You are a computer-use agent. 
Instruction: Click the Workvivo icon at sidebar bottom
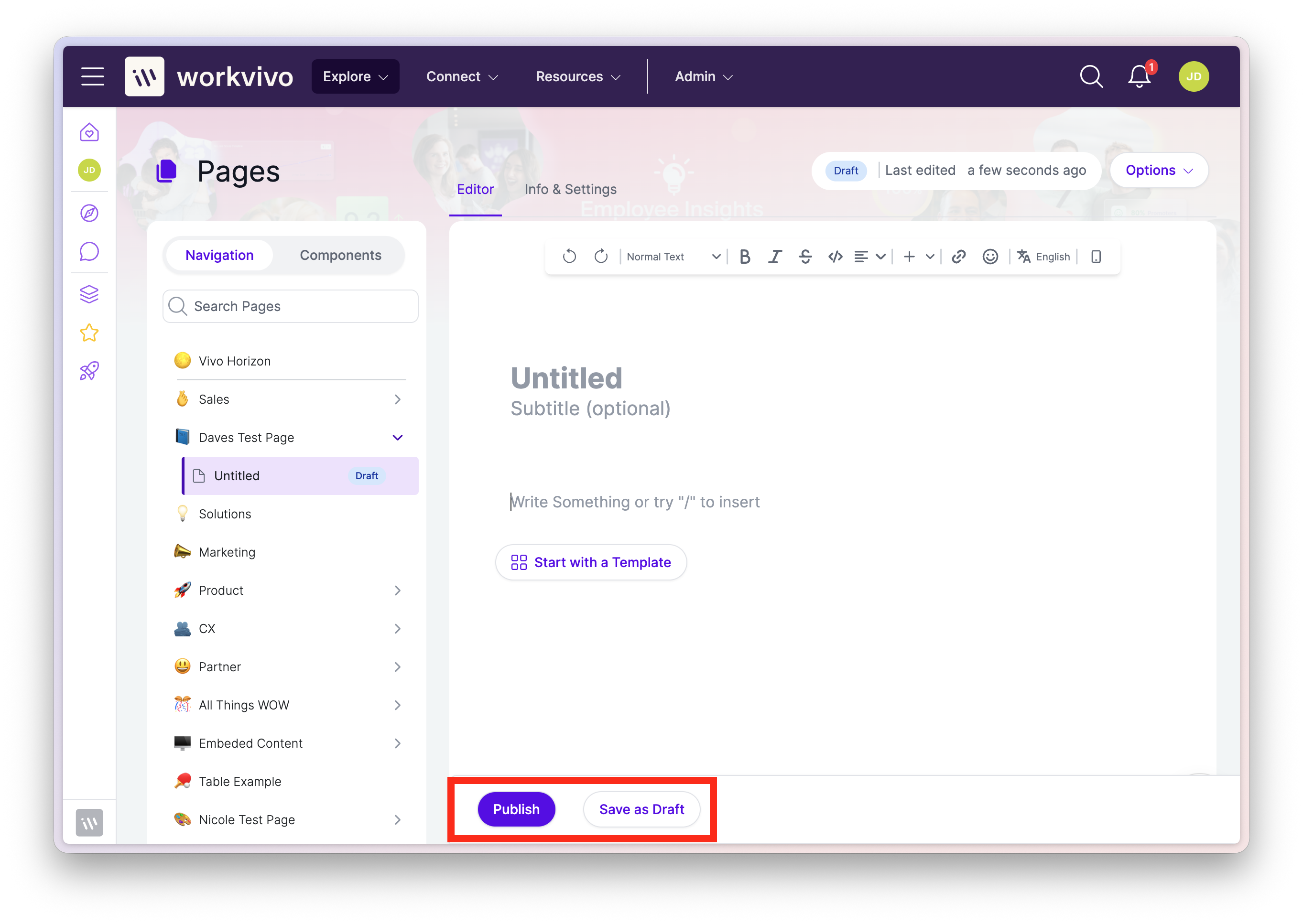[x=89, y=822]
